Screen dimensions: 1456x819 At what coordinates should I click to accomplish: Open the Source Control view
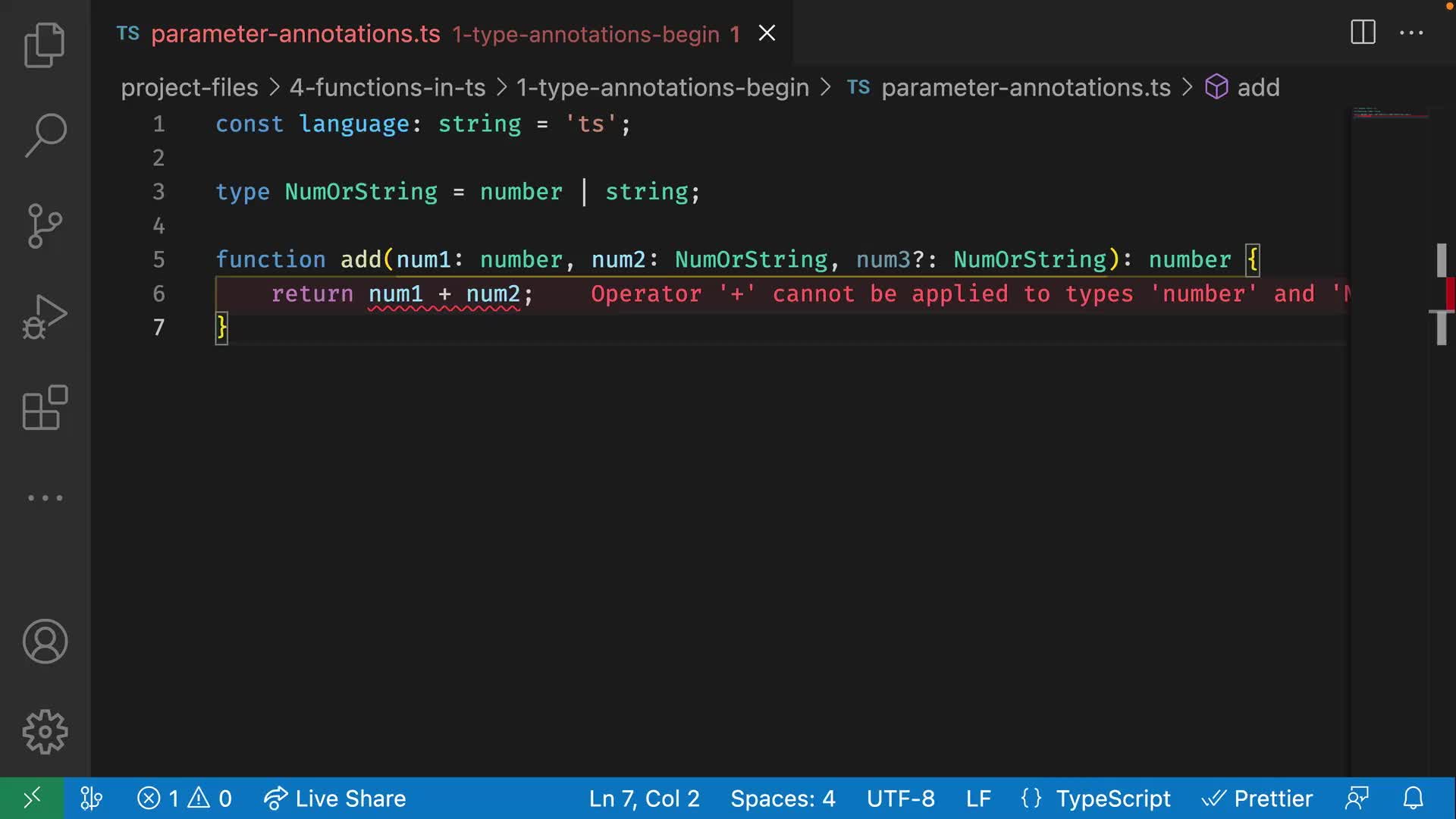tap(43, 226)
